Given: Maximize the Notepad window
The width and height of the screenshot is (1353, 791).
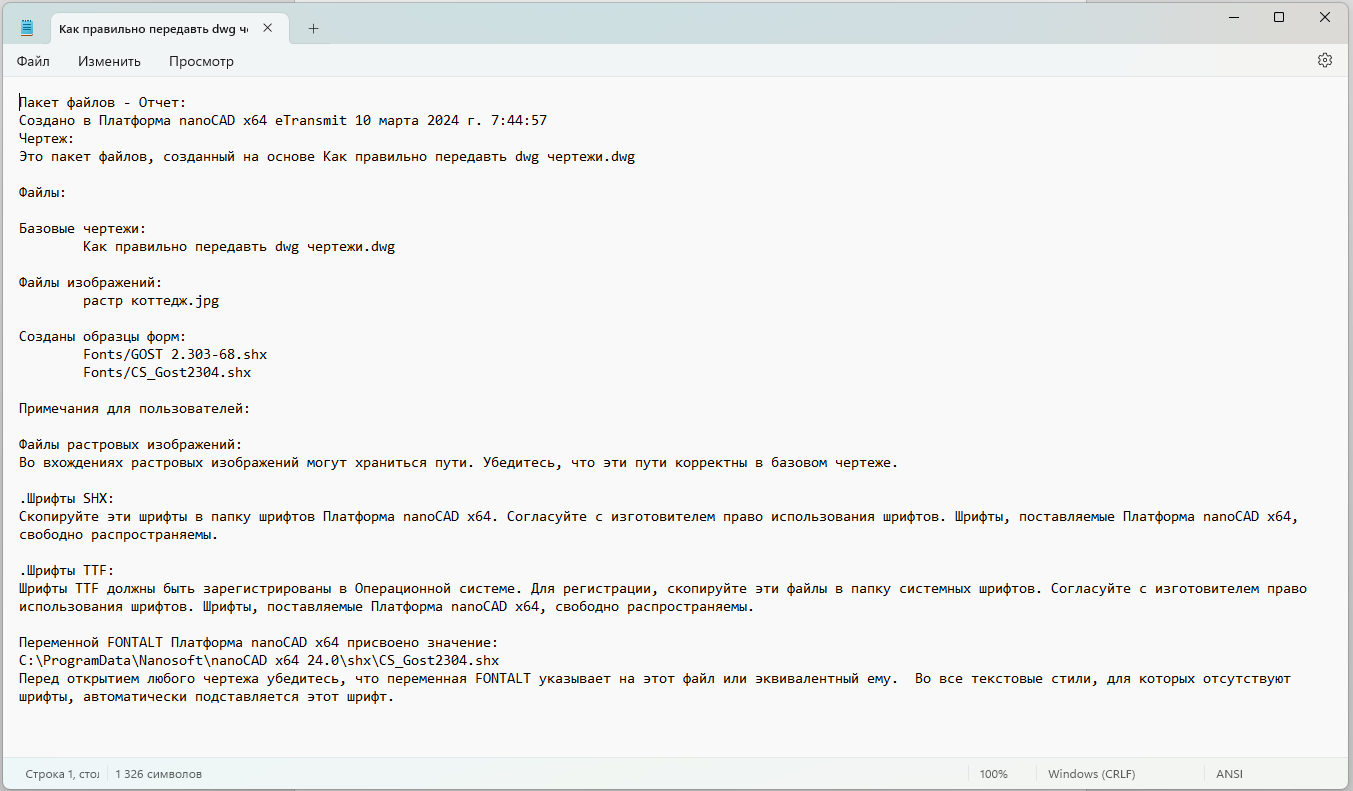Looking at the screenshot, I should (x=1279, y=17).
